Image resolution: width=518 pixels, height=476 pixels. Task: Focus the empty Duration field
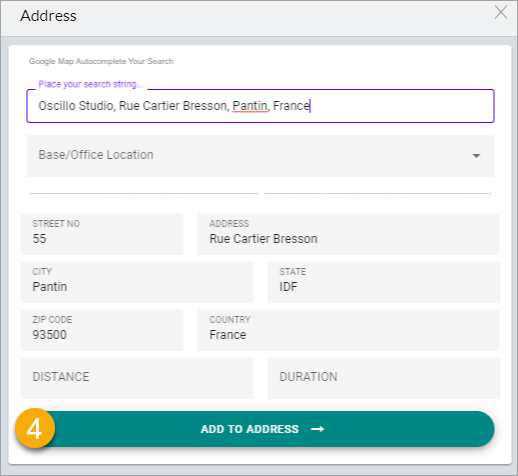[384, 378]
